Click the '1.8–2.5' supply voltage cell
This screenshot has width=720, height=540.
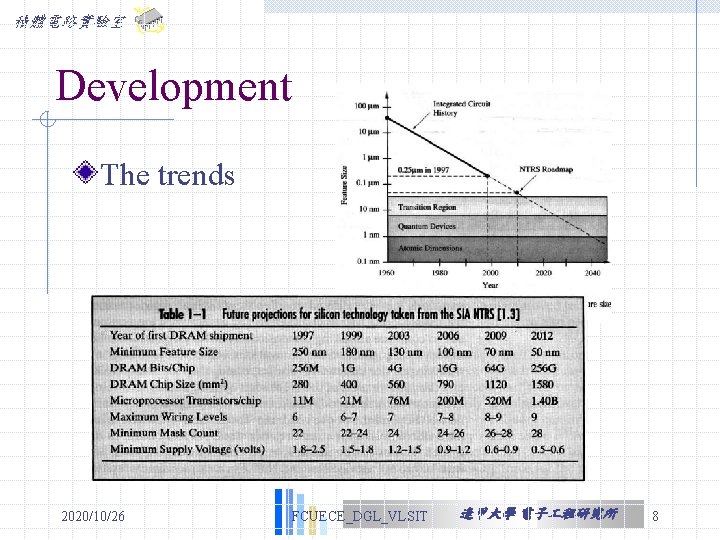click(x=309, y=449)
